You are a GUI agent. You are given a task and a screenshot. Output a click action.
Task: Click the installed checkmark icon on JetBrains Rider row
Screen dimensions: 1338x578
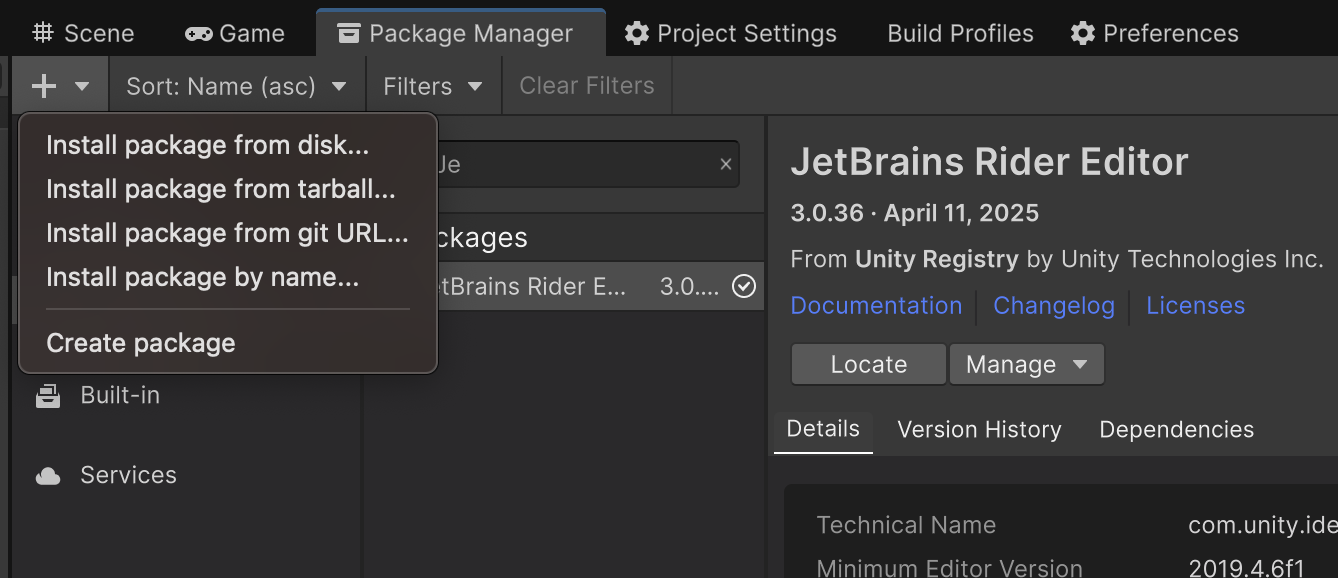743,287
